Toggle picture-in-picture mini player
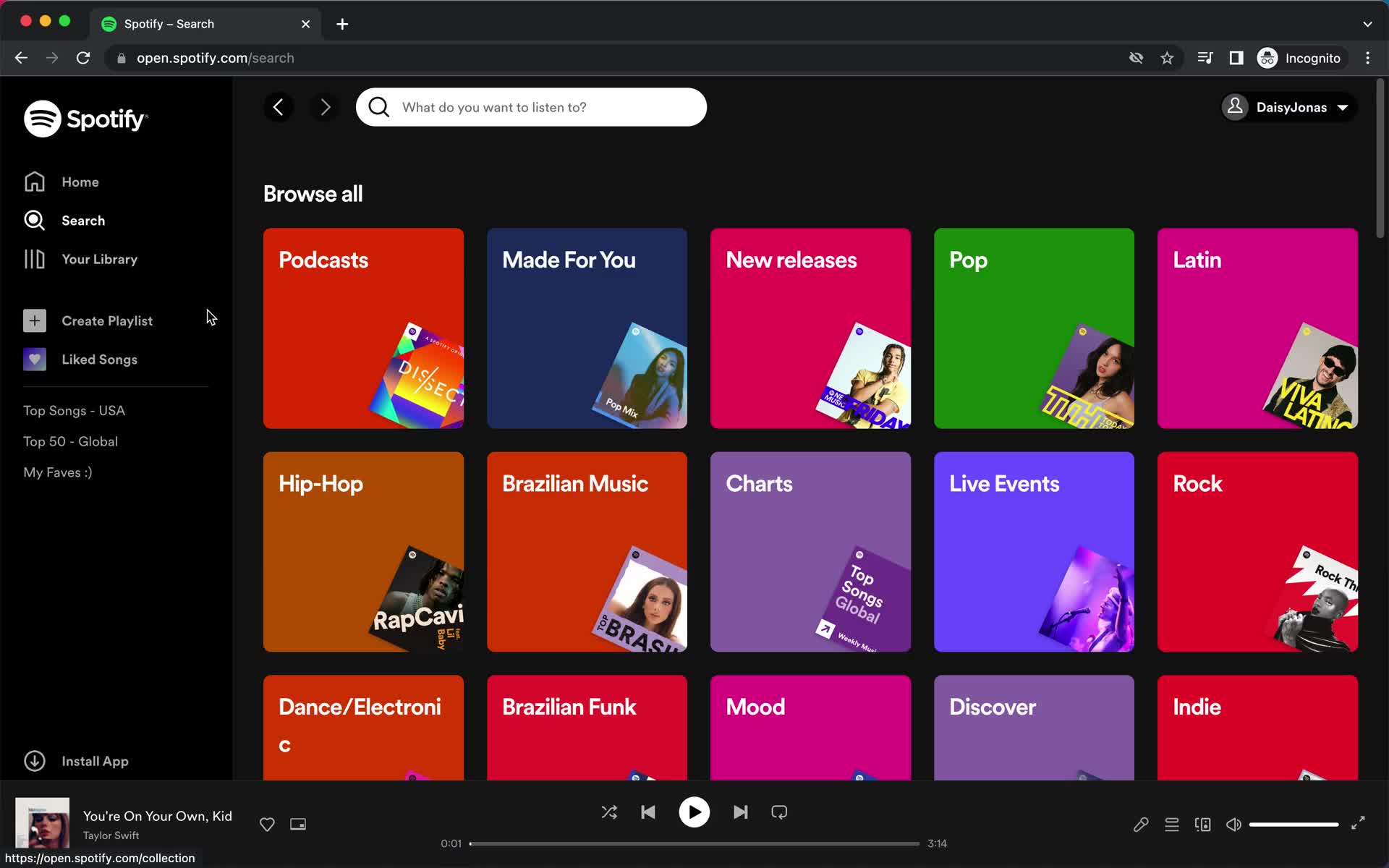Image resolution: width=1389 pixels, height=868 pixels. 298,824
